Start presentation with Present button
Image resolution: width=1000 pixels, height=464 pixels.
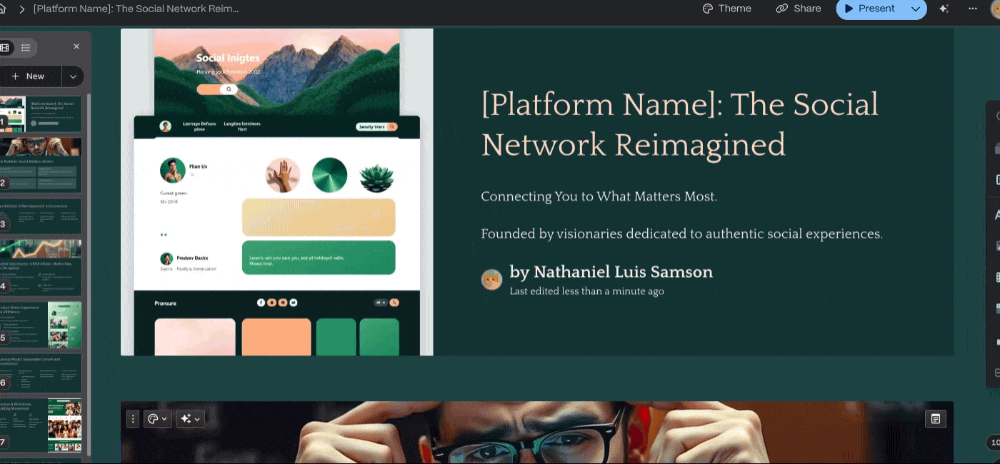pyautogui.click(x=868, y=8)
